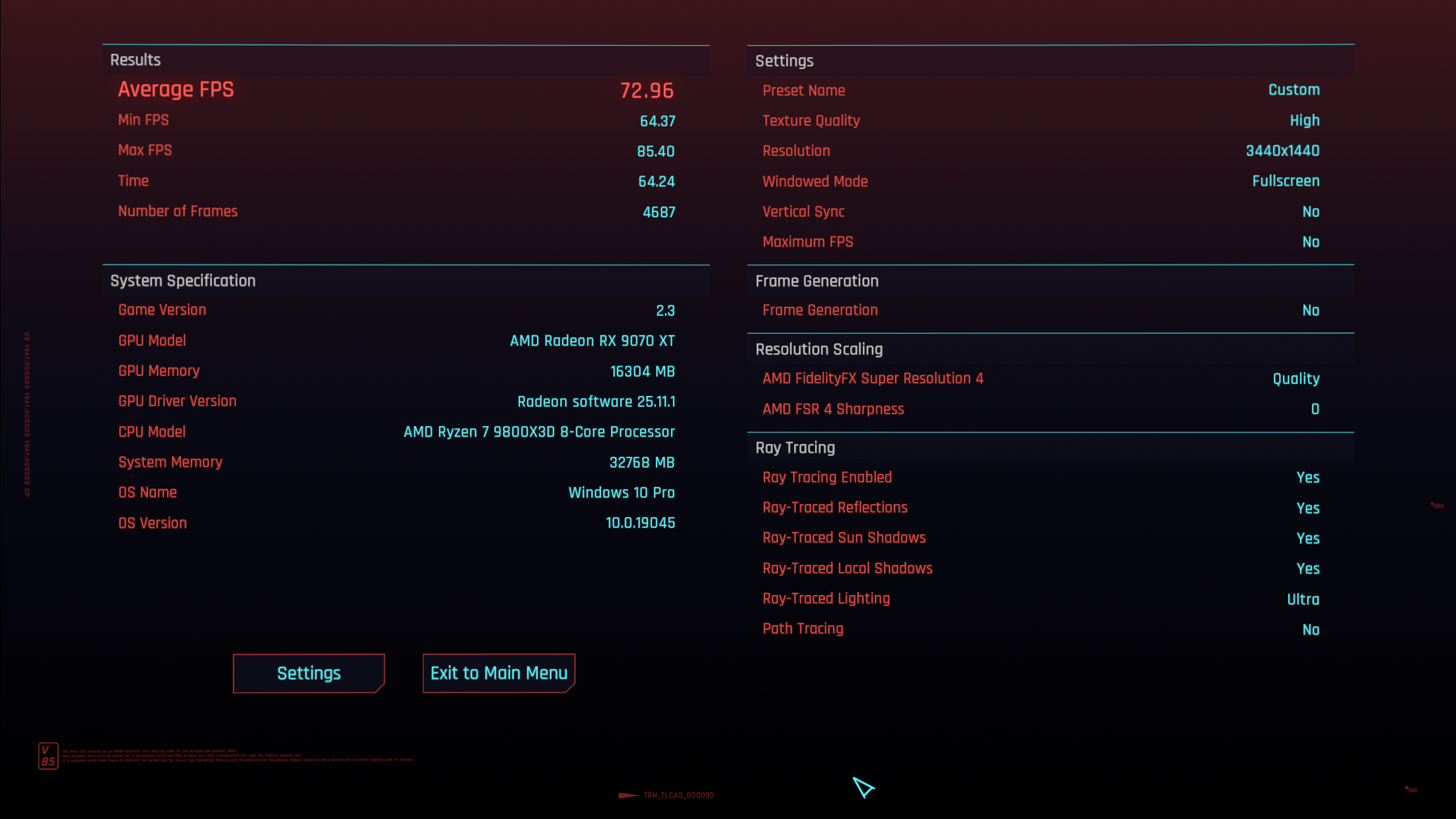Click the Resolution 3440x1440 value
The width and height of the screenshot is (1456, 819).
[1282, 151]
